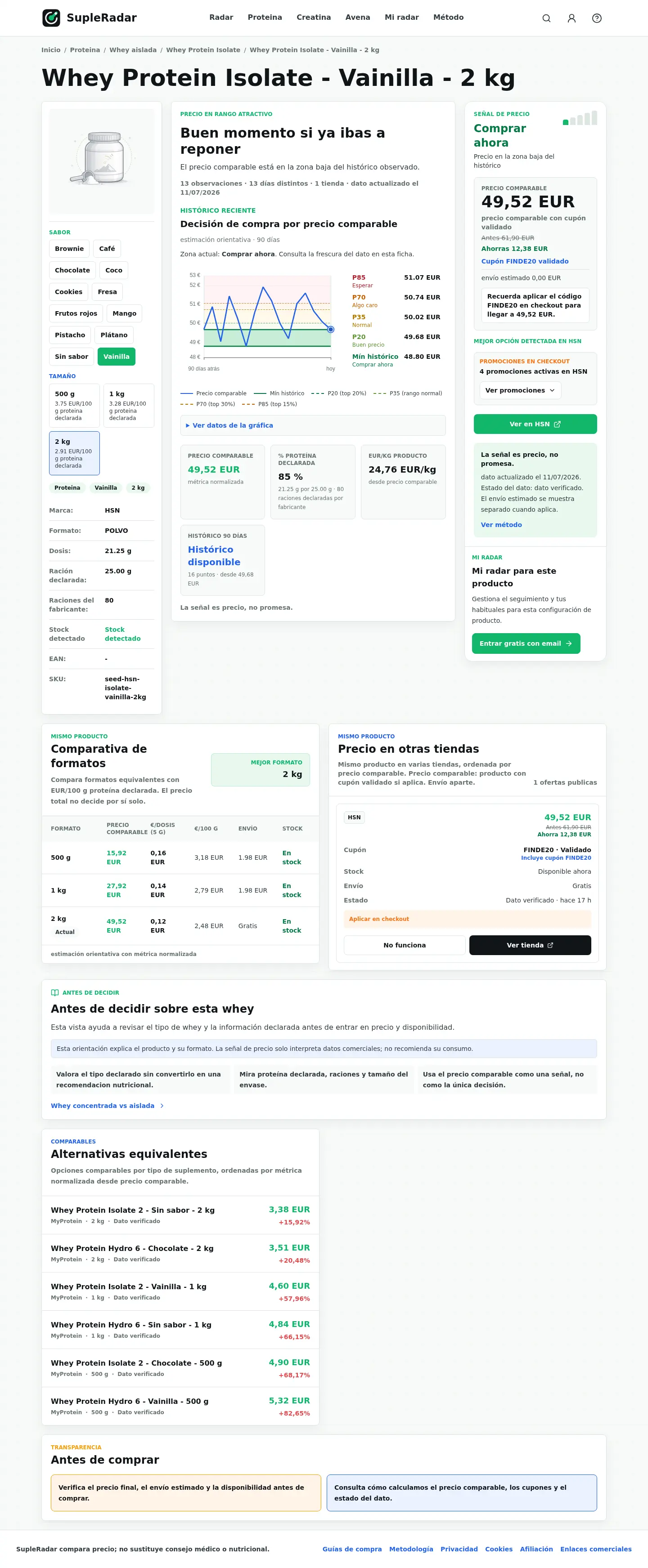
Task: Open the Proteina menu item
Action: click(x=265, y=18)
